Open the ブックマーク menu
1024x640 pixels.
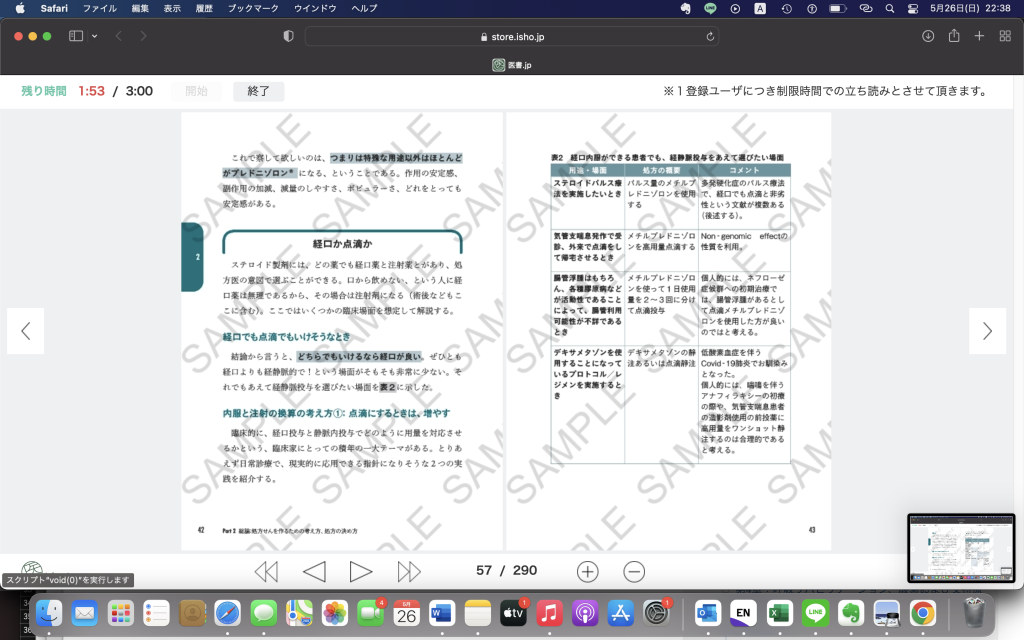click(x=254, y=8)
